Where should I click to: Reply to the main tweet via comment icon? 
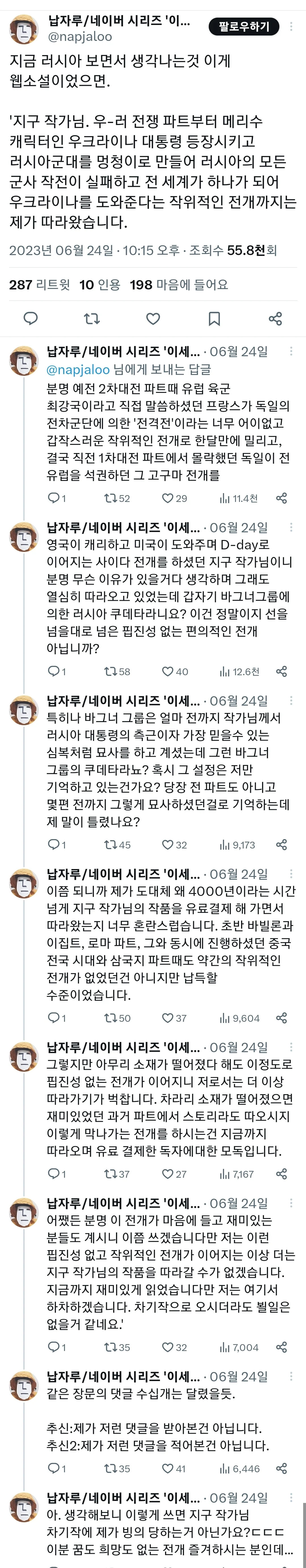coord(30,318)
